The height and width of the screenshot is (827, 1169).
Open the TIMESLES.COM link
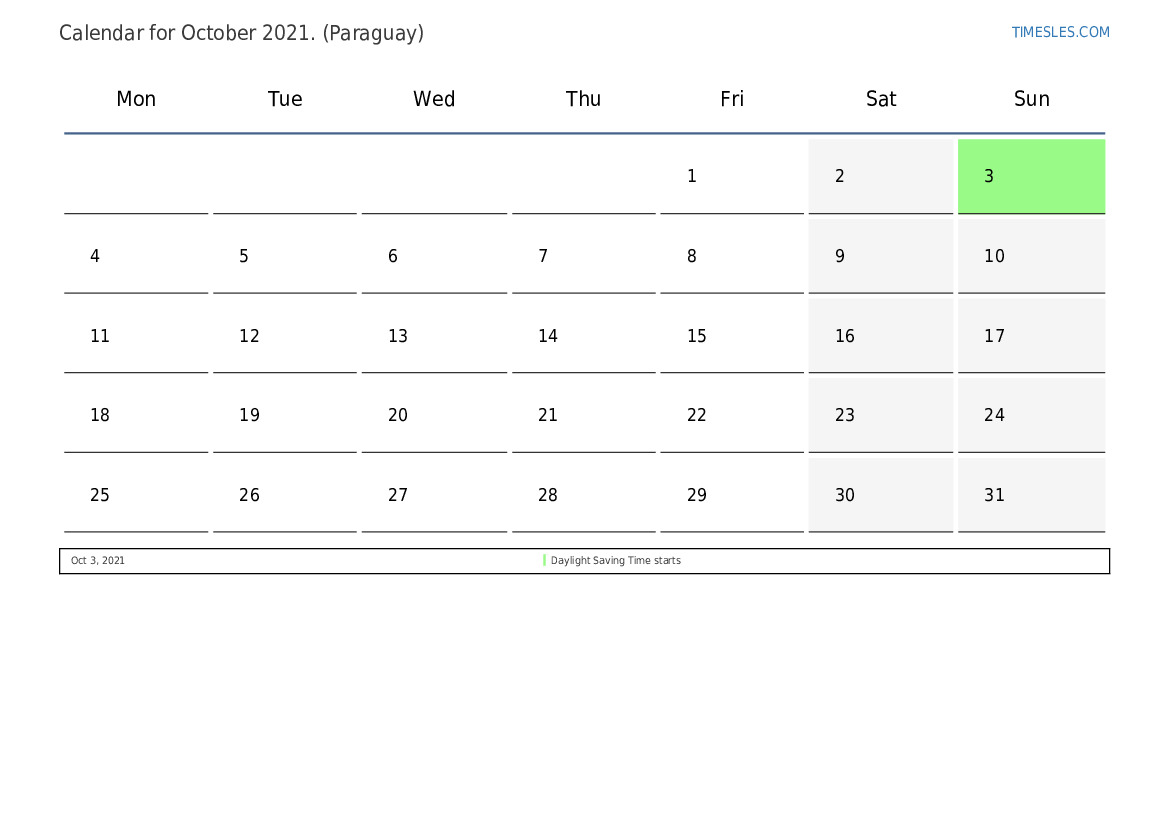click(x=1060, y=32)
